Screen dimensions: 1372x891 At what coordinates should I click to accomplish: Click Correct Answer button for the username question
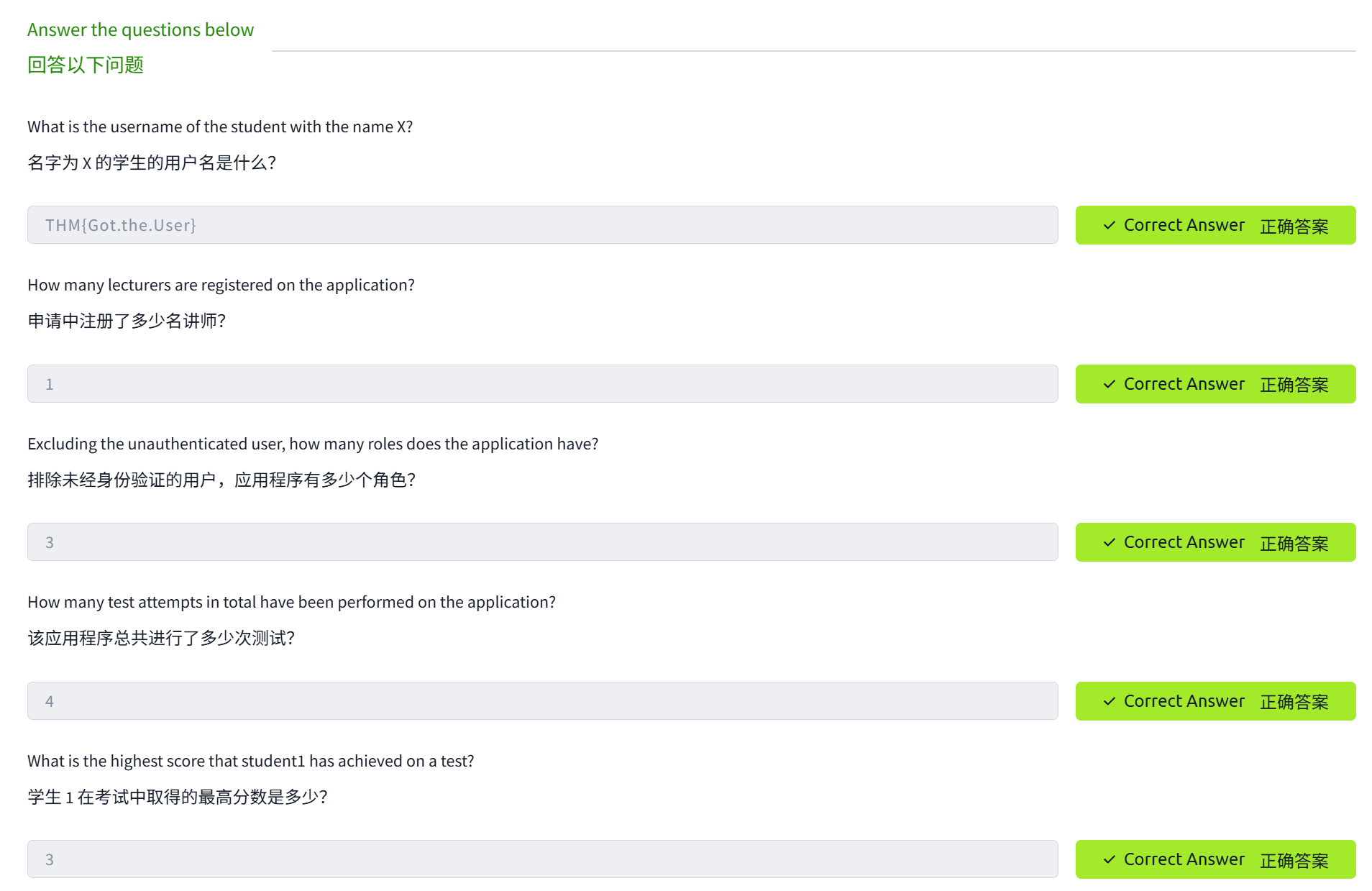click(1215, 226)
